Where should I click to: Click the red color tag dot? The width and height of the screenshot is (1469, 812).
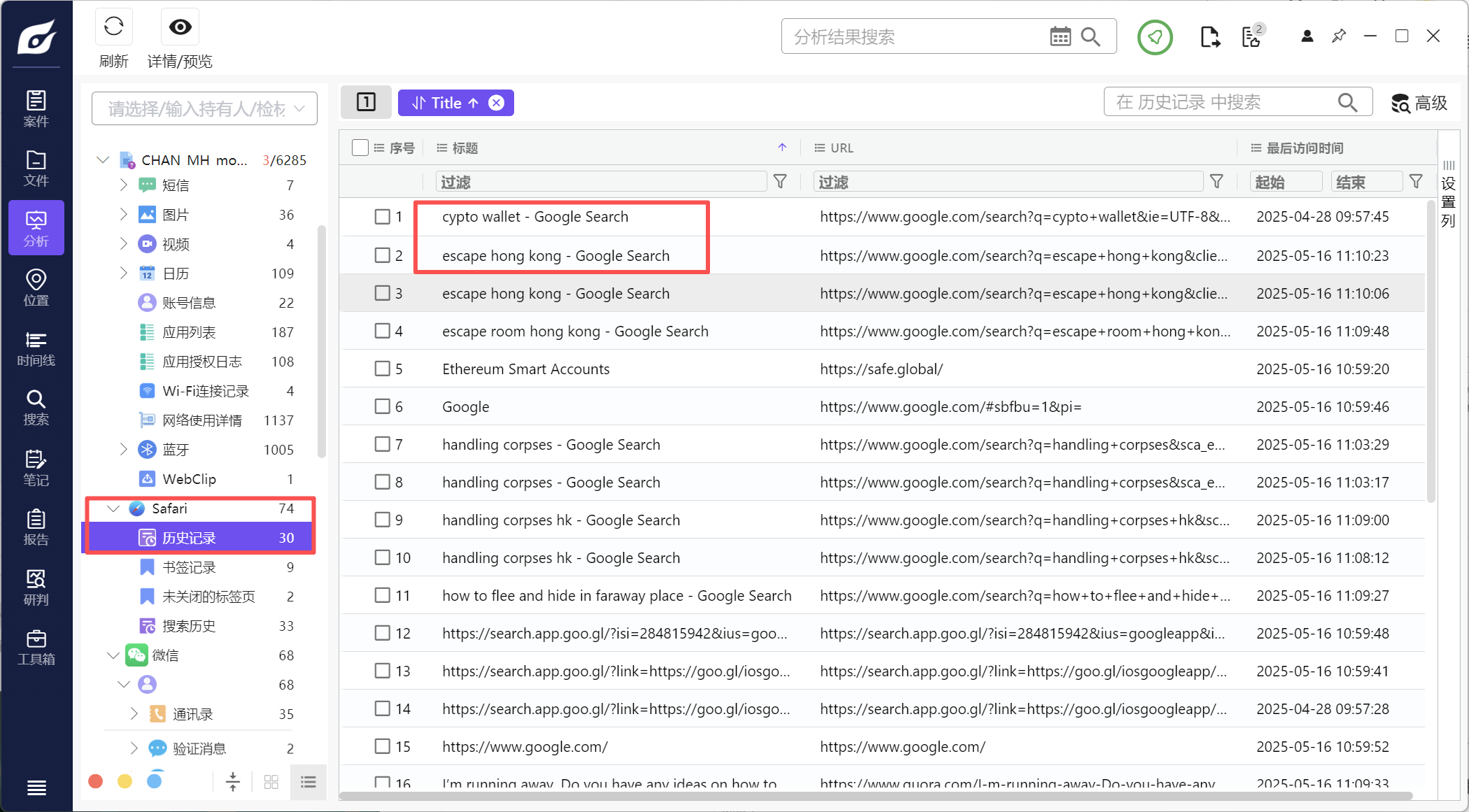click(x=96, y=781)
